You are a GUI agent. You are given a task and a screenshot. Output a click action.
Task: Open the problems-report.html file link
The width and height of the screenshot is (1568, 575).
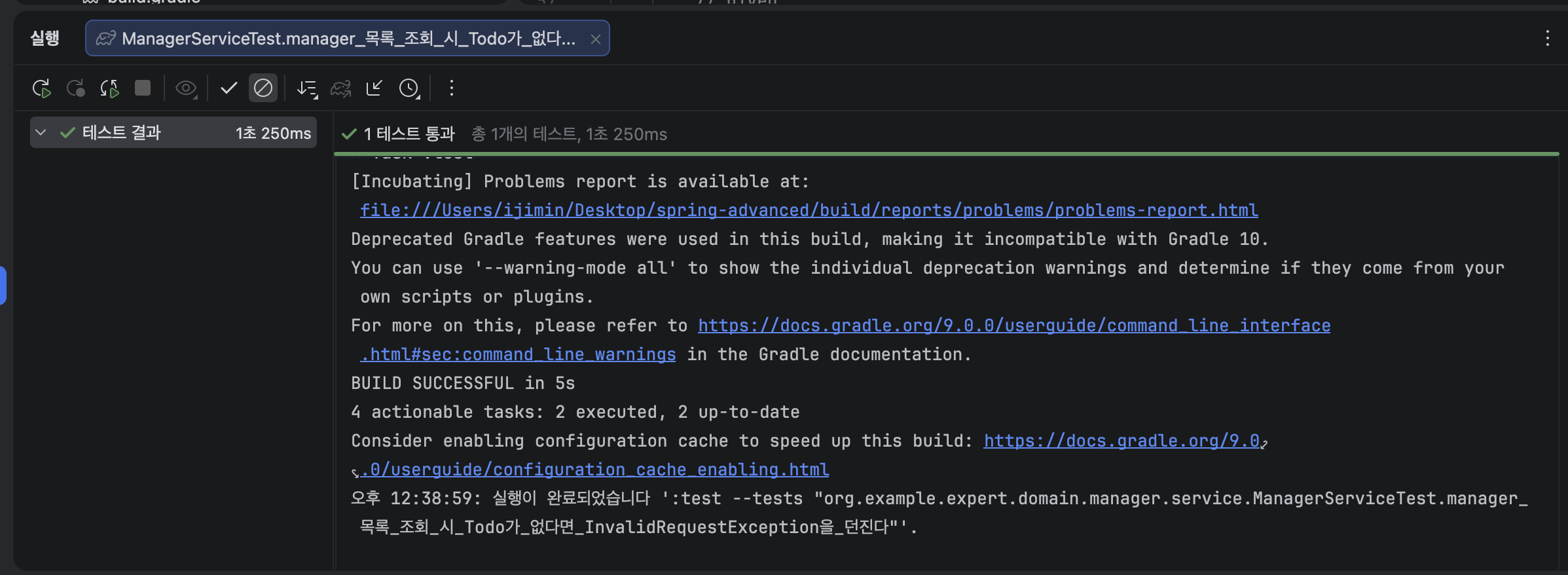pos(809,210)
